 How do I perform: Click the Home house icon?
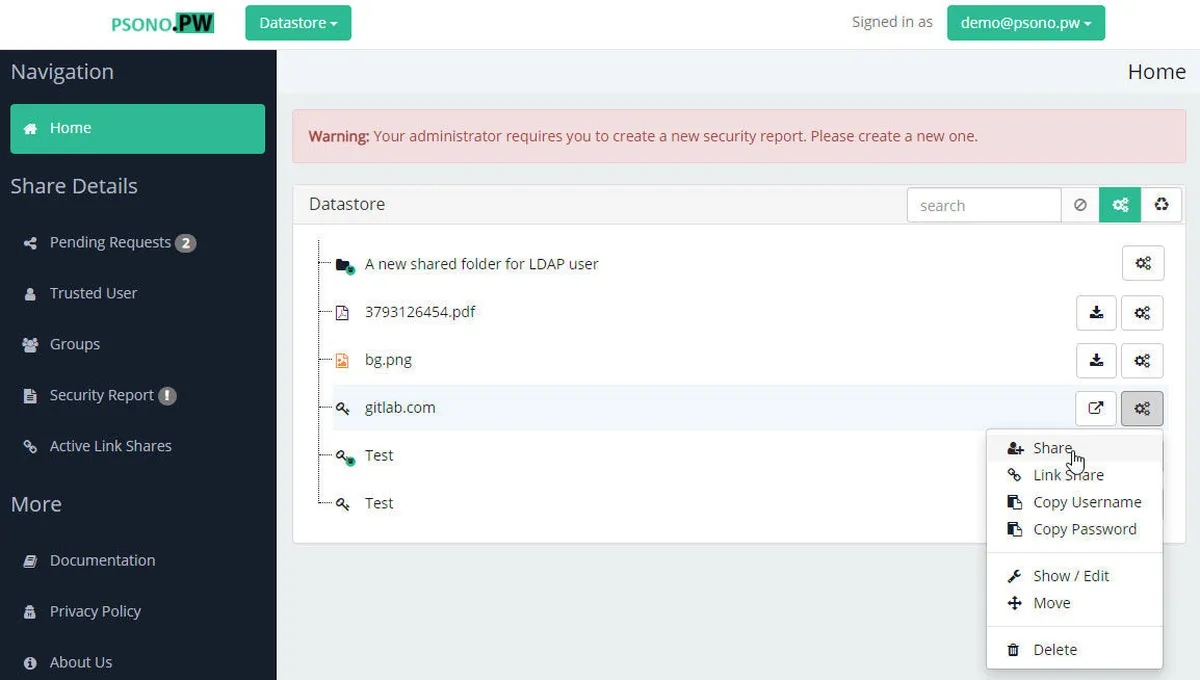coord(30,128)
